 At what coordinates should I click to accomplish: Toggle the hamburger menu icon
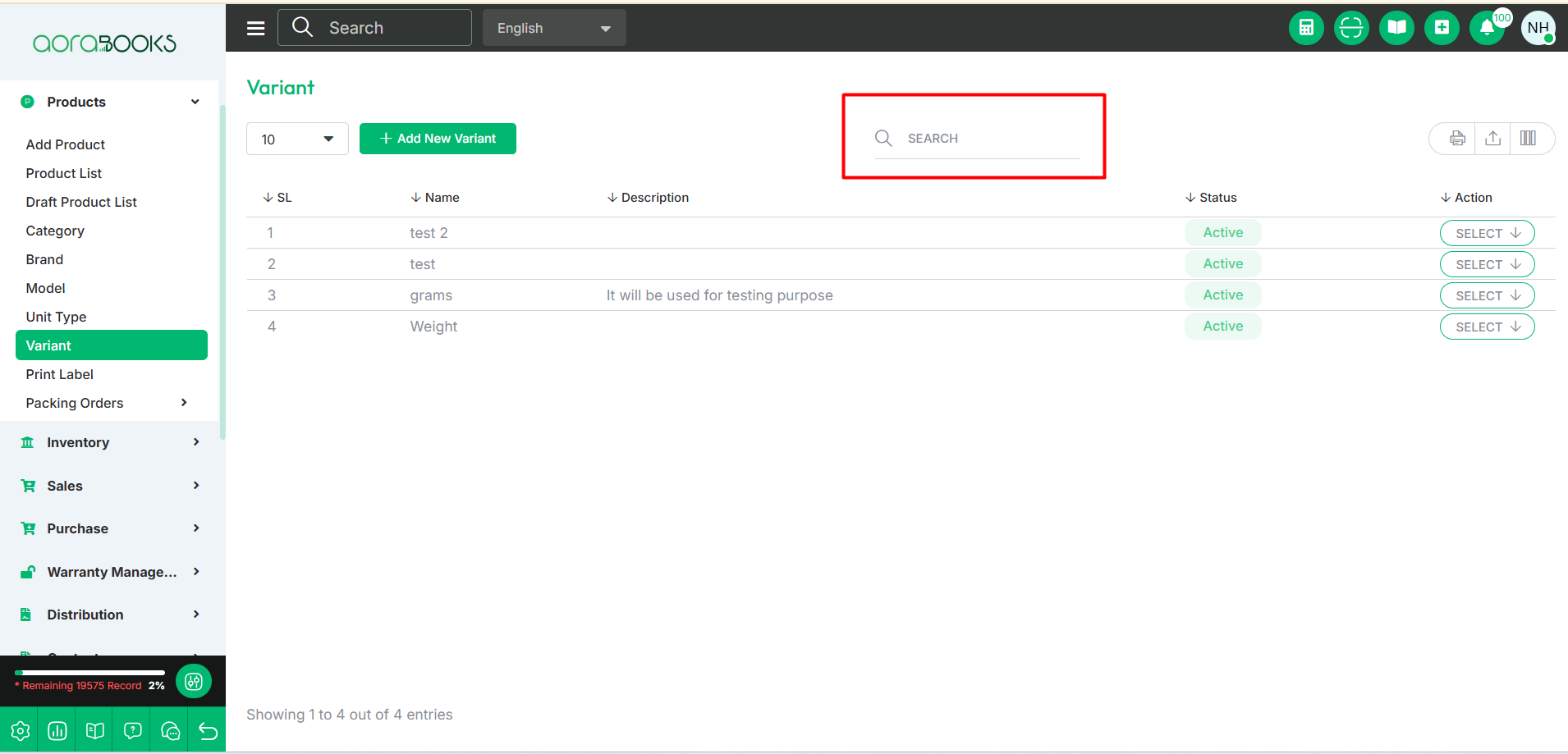[x=256, y=28]
